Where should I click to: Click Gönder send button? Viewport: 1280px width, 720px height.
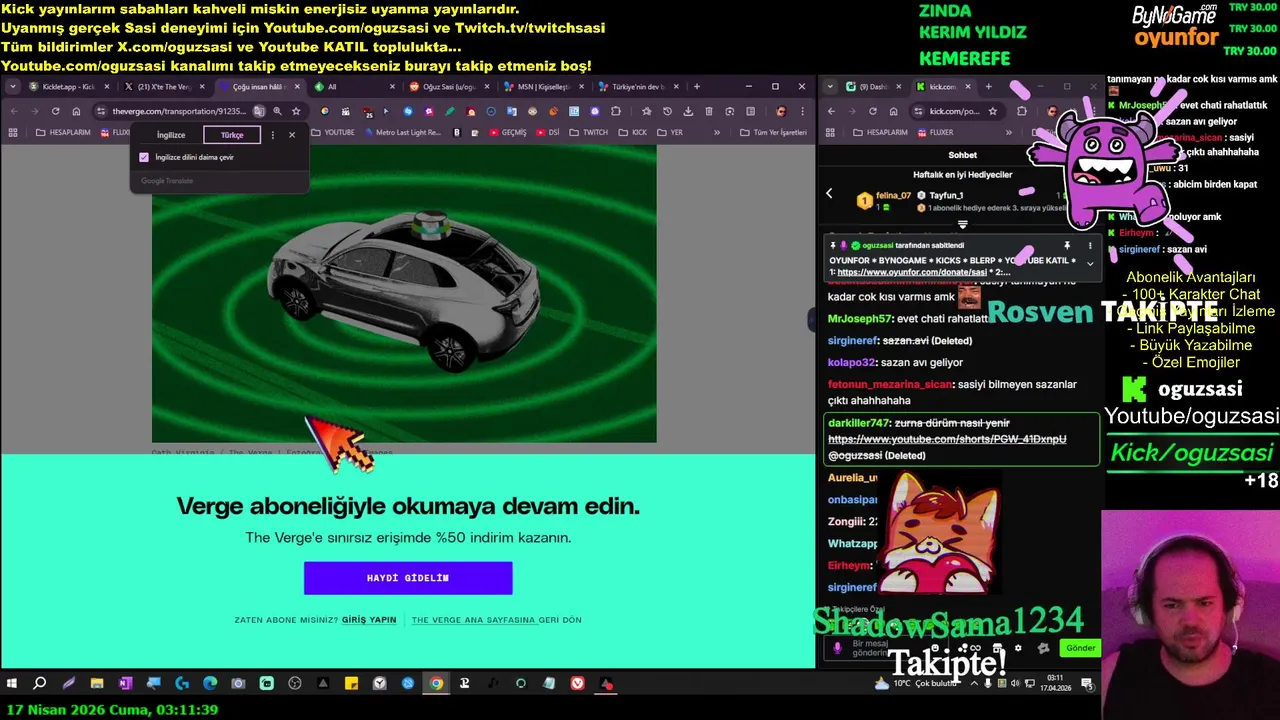[x=1080, y=648]
